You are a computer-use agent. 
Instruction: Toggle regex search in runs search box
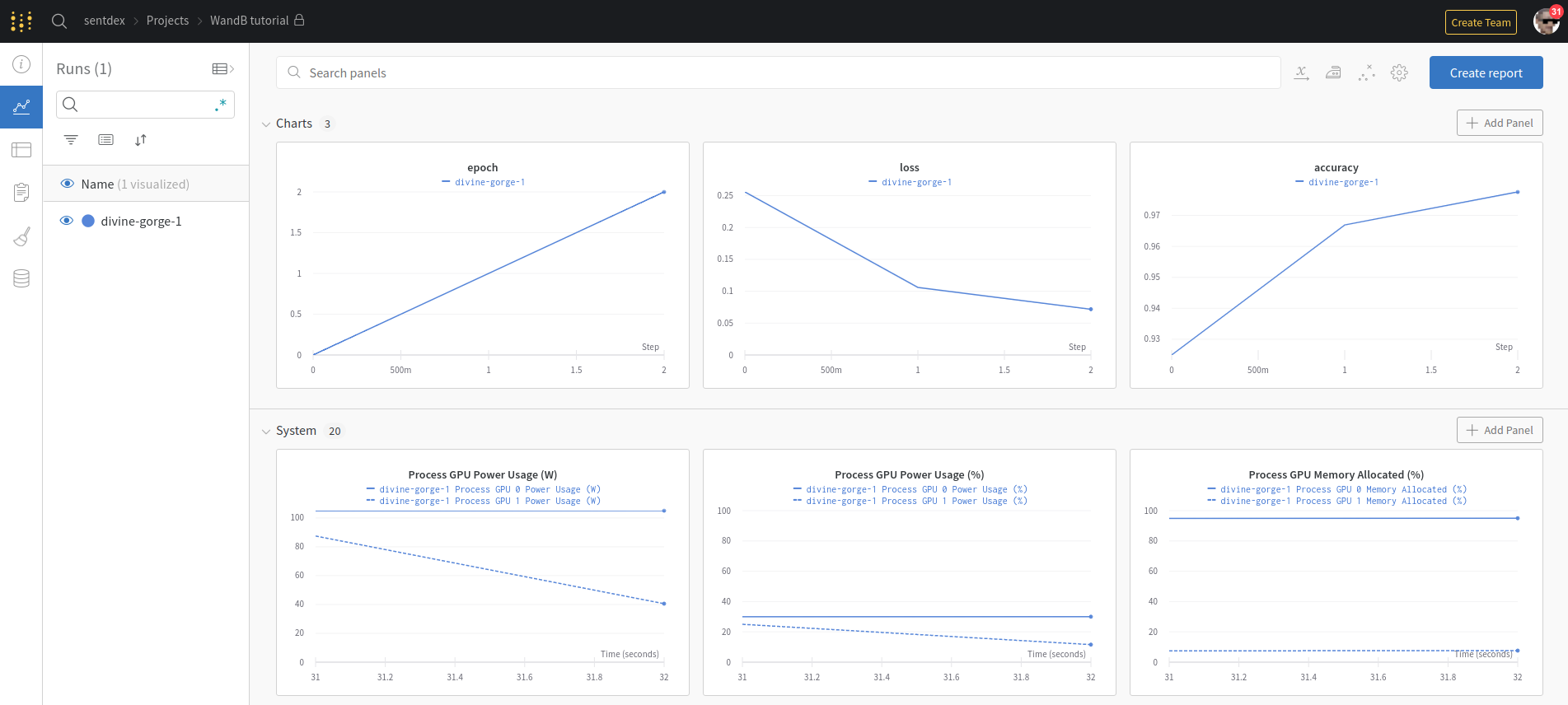[220, 105]
